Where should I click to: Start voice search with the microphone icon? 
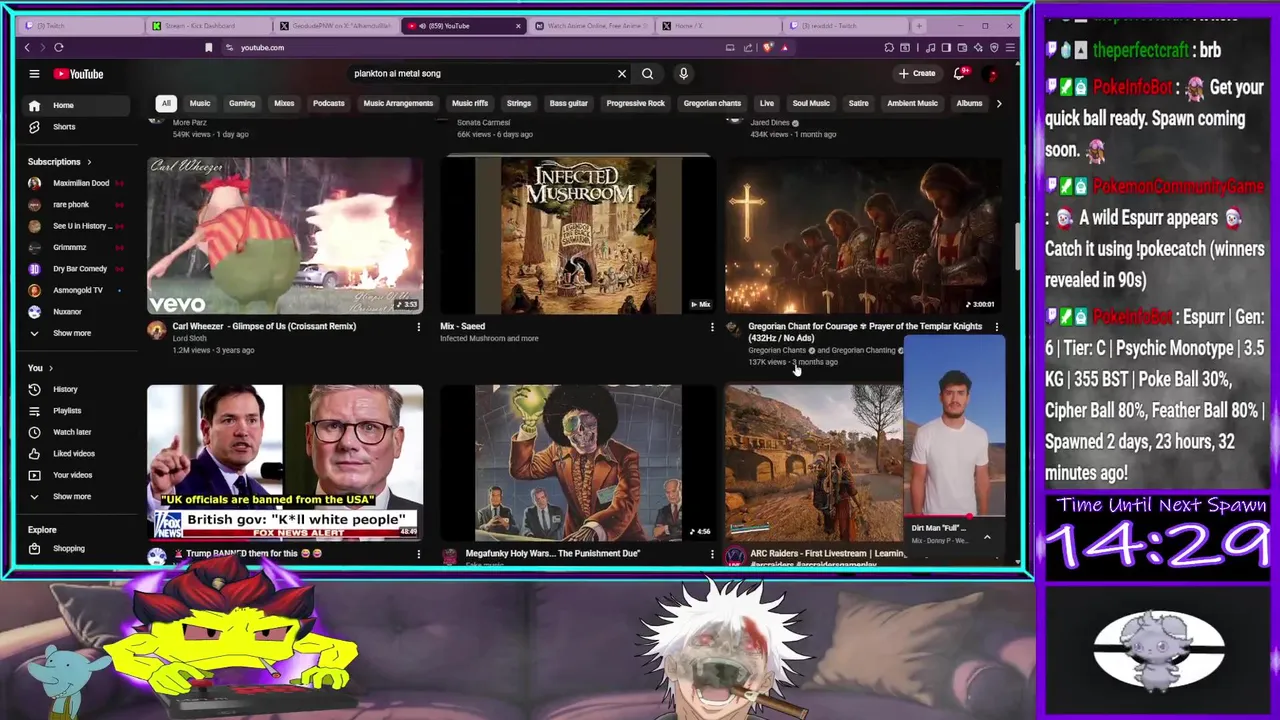point(684,73)
